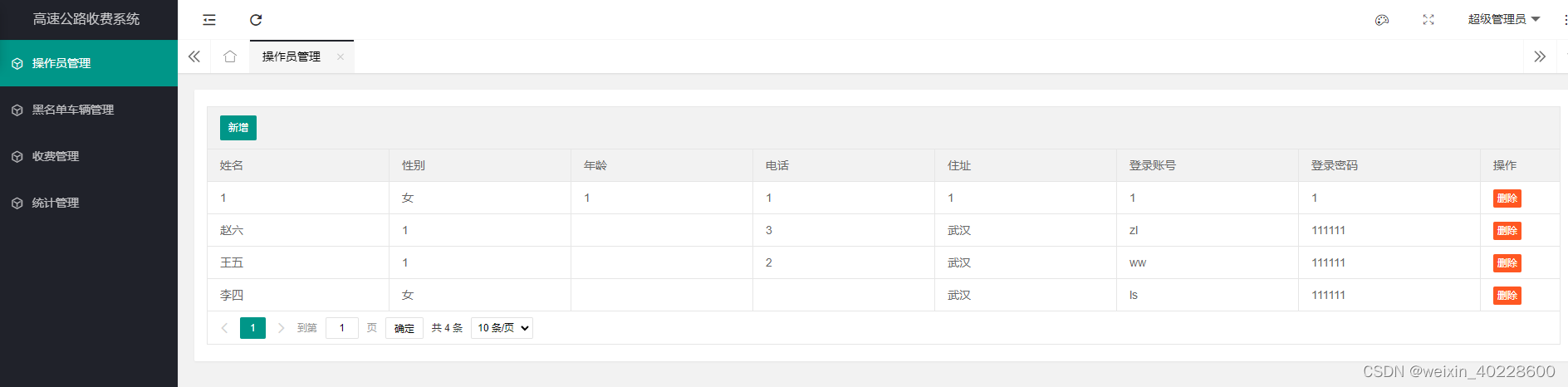1568x387 pixels.
Task: Go to next page arrow in pagination
Action: (281, 328)
